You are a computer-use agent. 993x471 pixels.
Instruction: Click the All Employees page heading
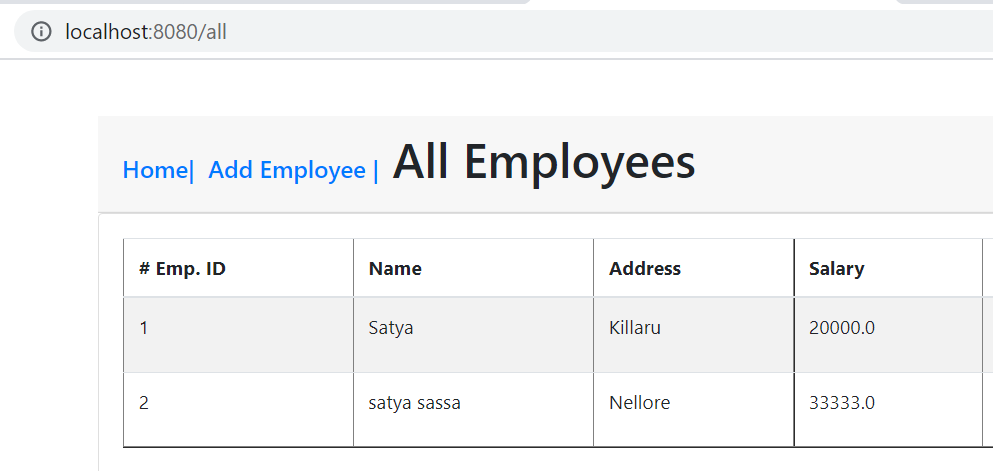click(543, 162)
